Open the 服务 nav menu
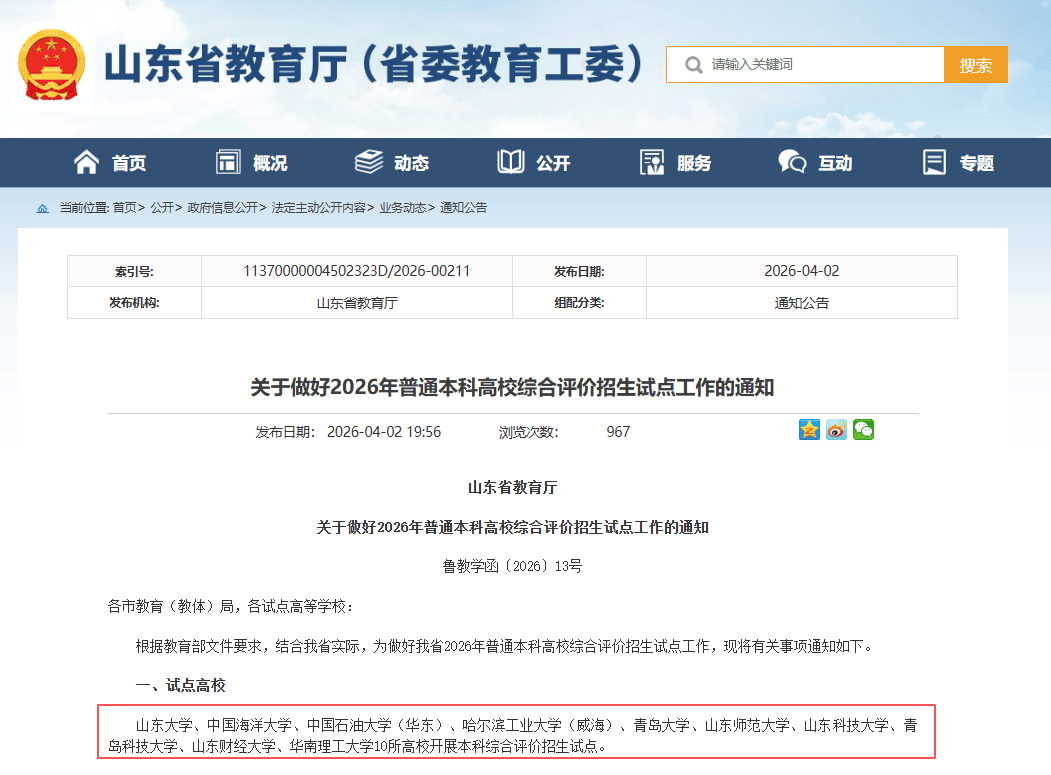1051x775 pixels. pos(694,163)
